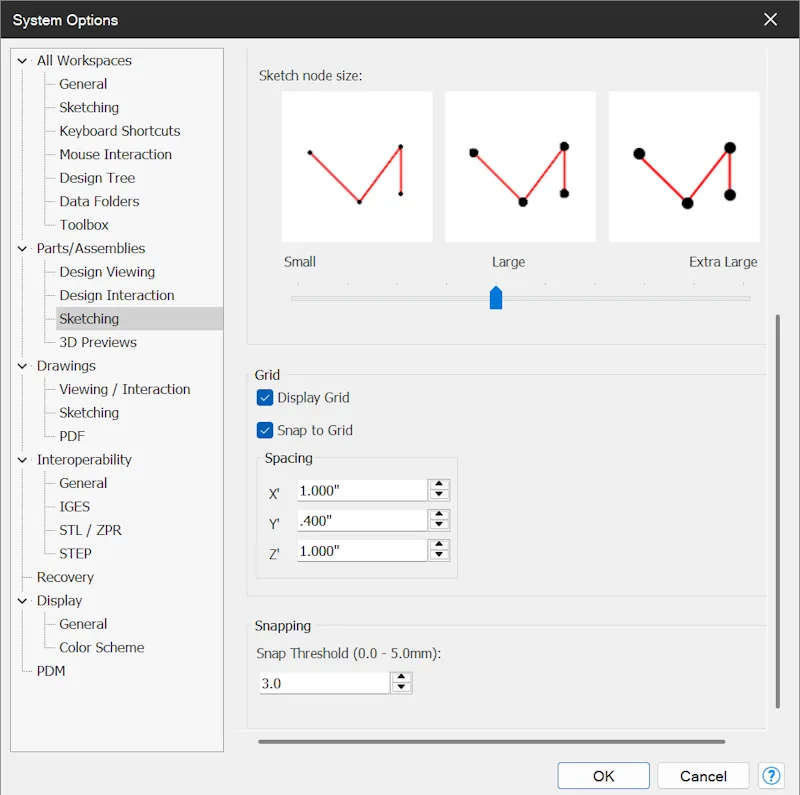Open Keyboard Shortcuts options
The width and height of the screenshot is (800, 795).
(120, 131)
